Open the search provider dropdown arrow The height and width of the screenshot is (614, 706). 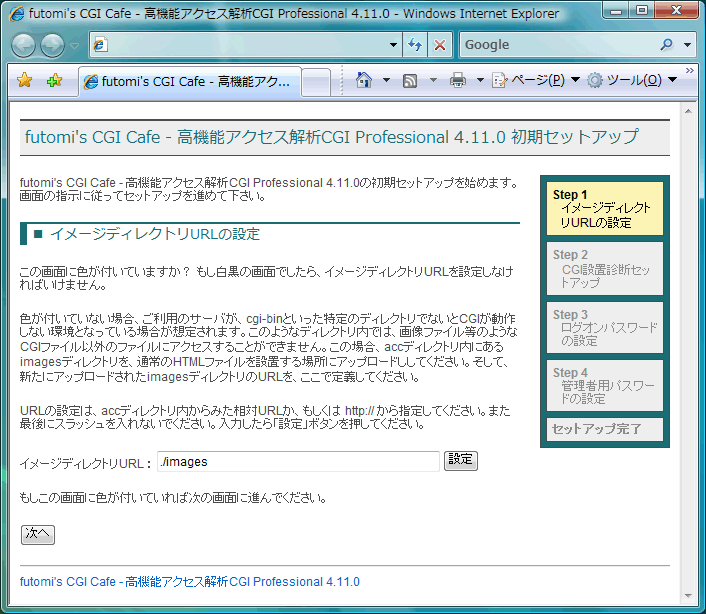coord(687,45)
